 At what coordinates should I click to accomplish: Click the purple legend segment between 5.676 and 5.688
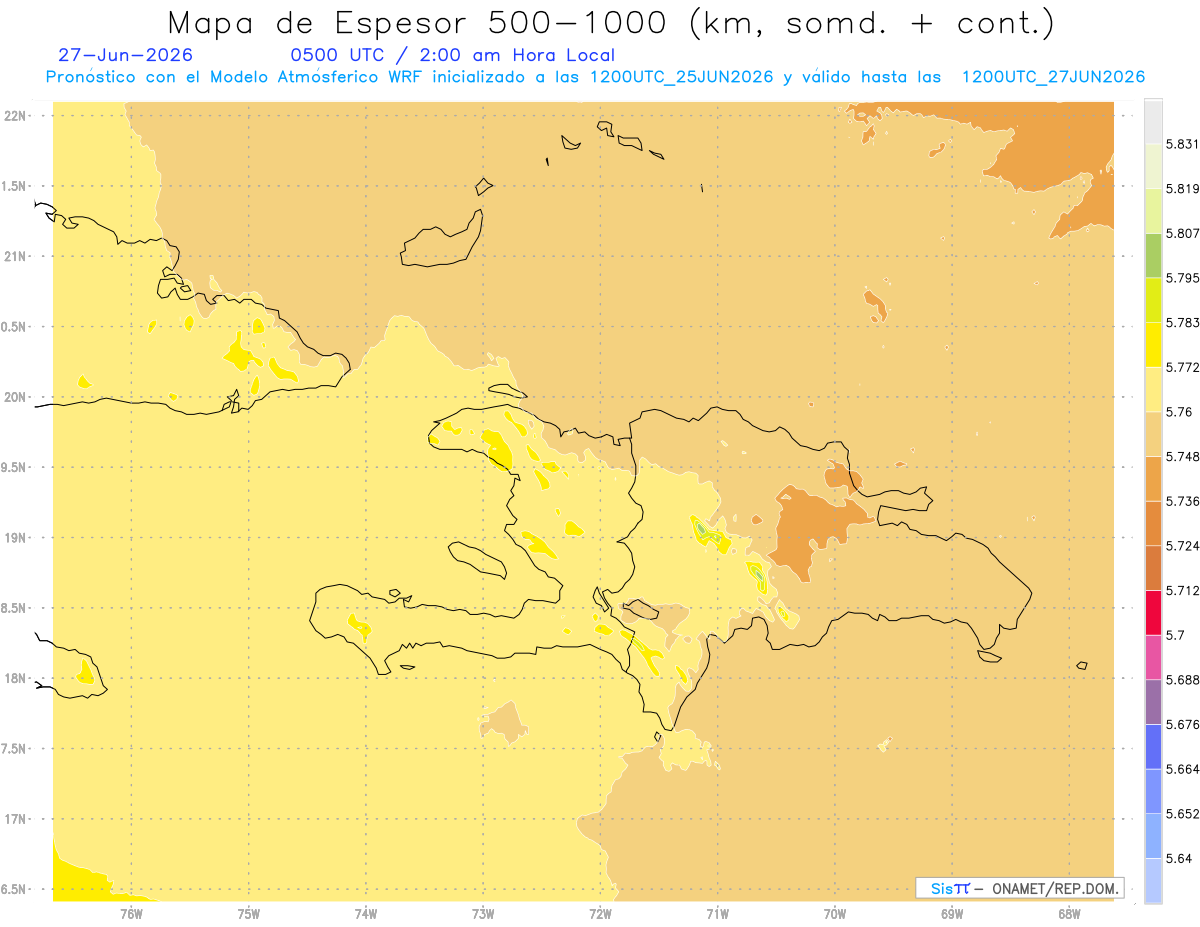click(x=1153, y=702)
